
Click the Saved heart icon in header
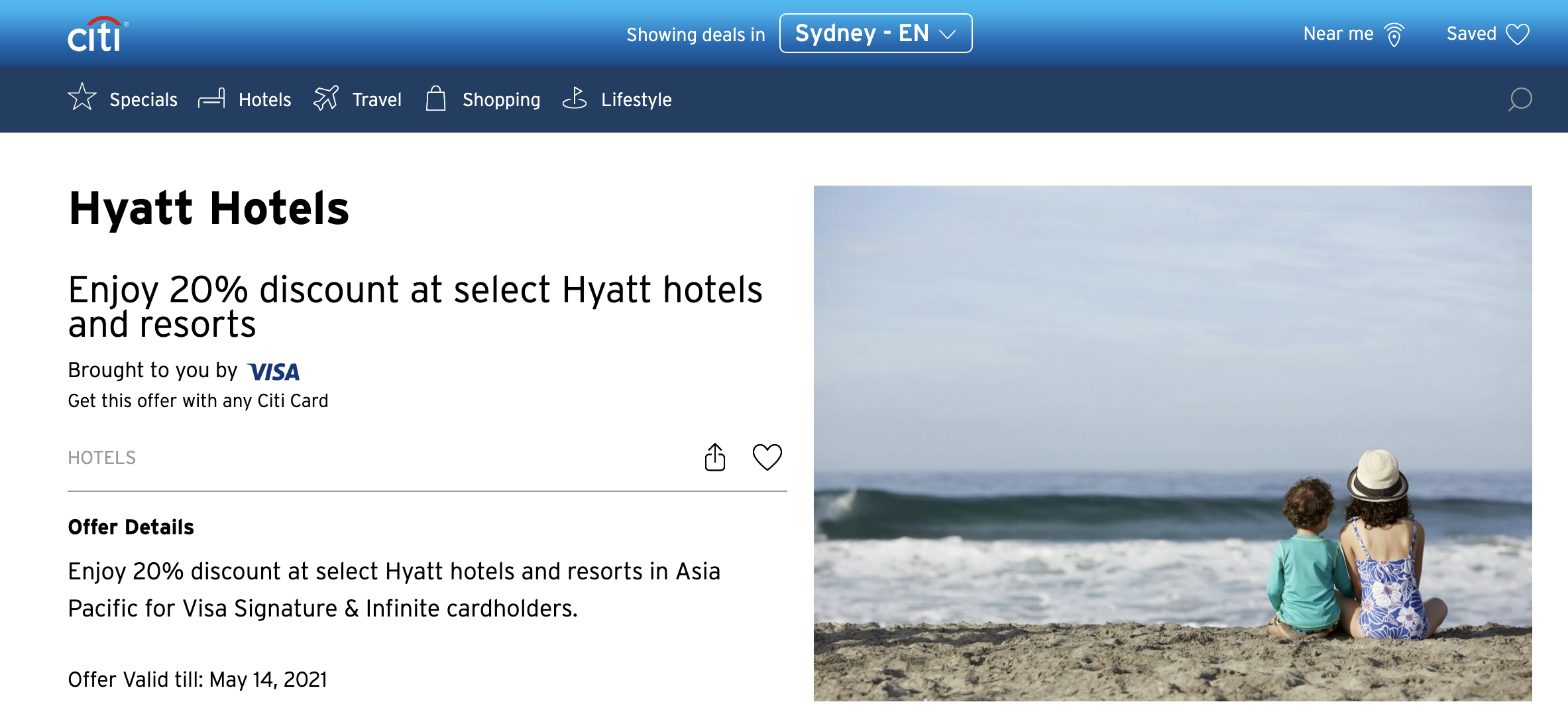point(1518,34)
